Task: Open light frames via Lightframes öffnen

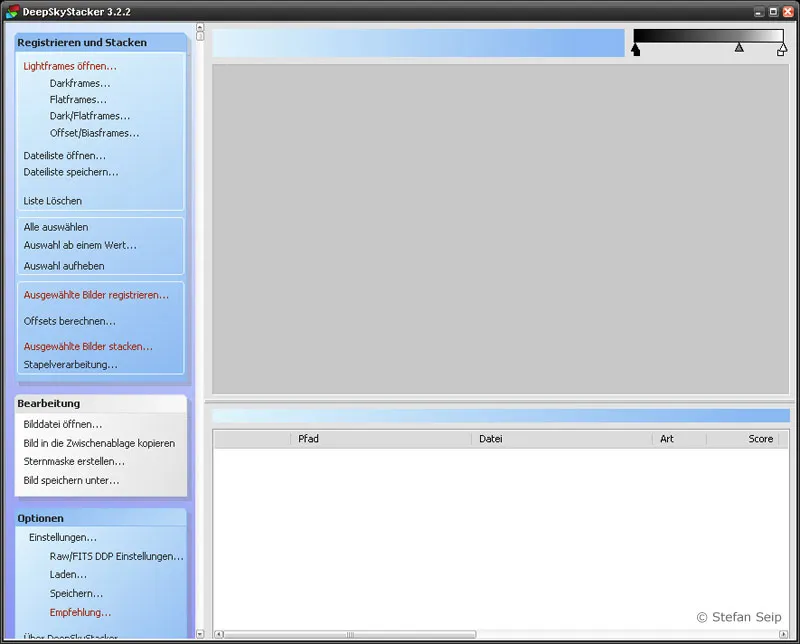Action: pos(70,66)
